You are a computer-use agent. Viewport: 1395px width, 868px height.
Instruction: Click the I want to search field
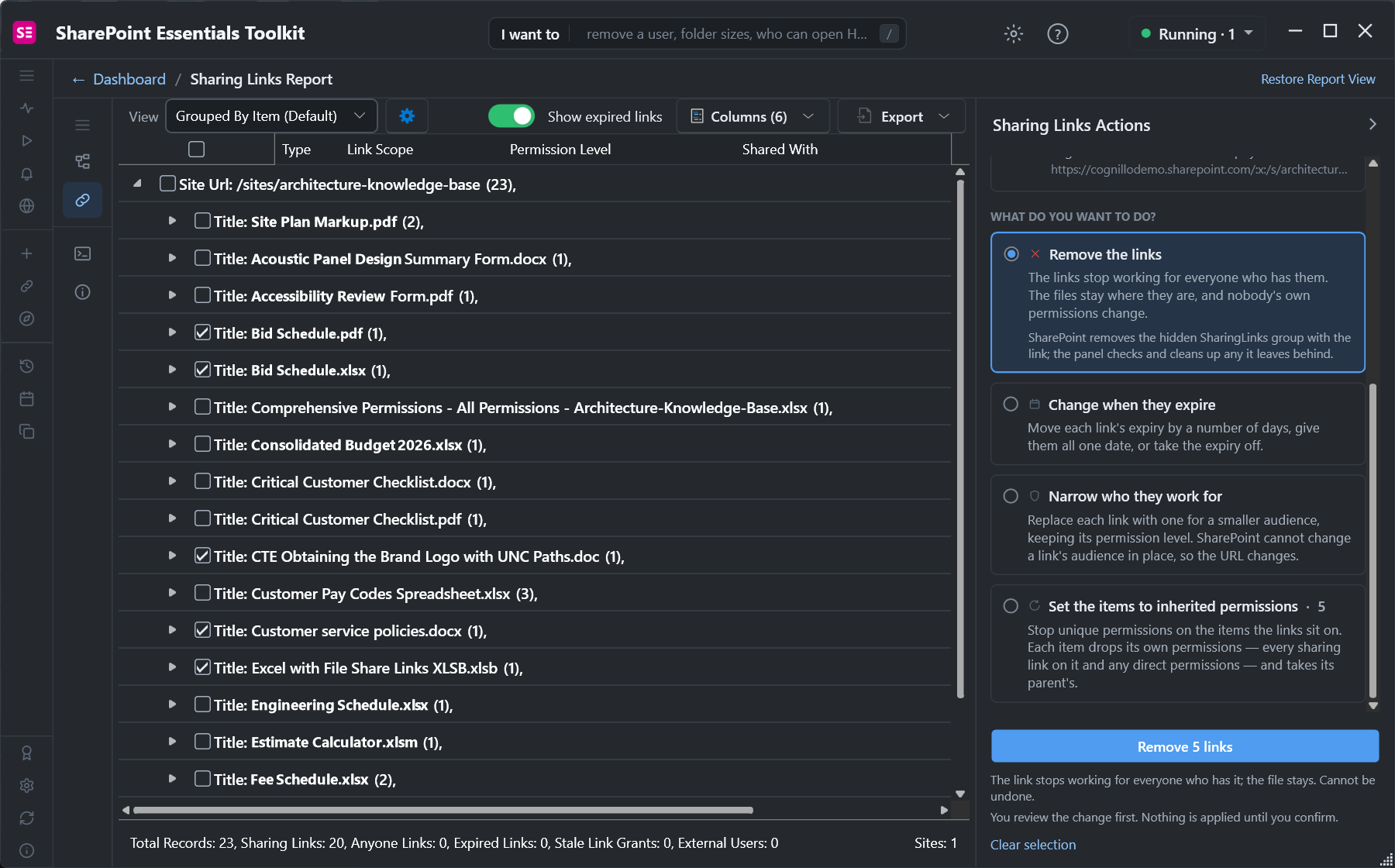(697, 34)
